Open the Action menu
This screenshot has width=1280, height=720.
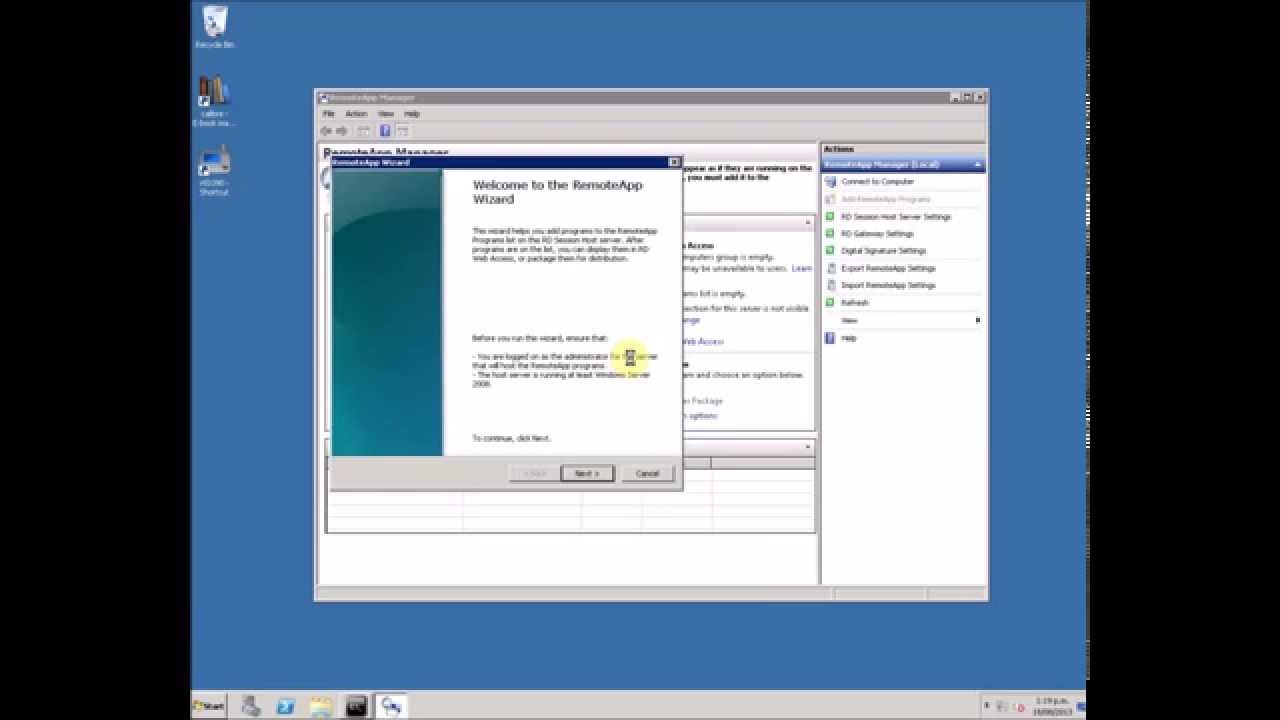[356, 114]
